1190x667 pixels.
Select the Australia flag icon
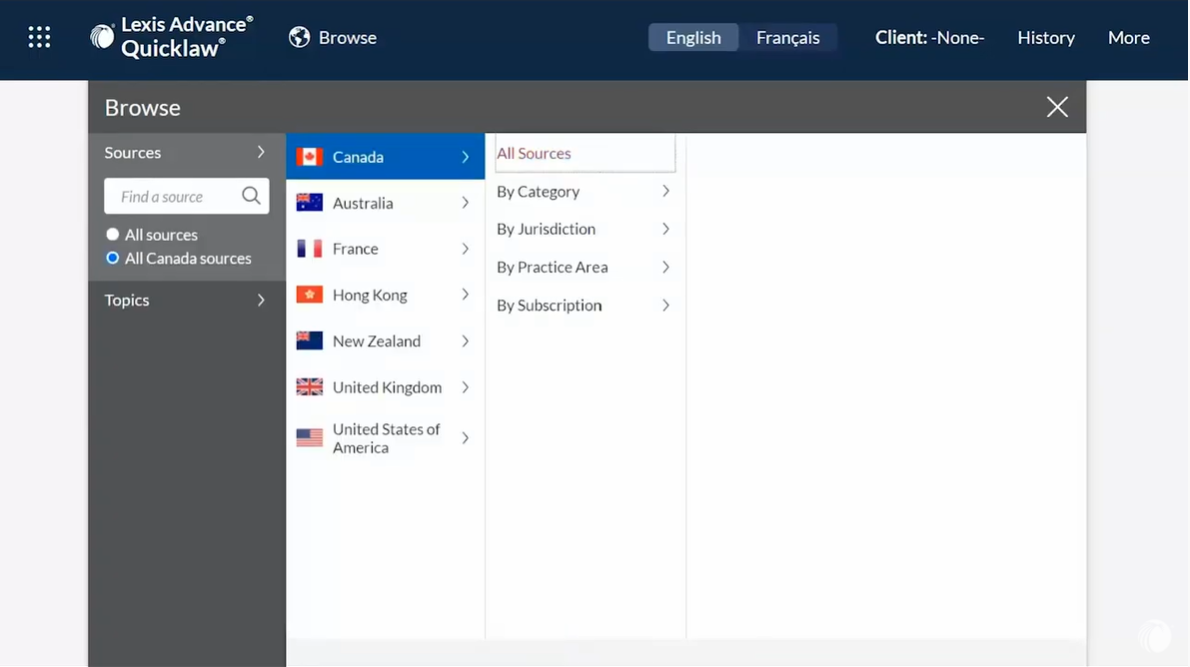[310, 203]
